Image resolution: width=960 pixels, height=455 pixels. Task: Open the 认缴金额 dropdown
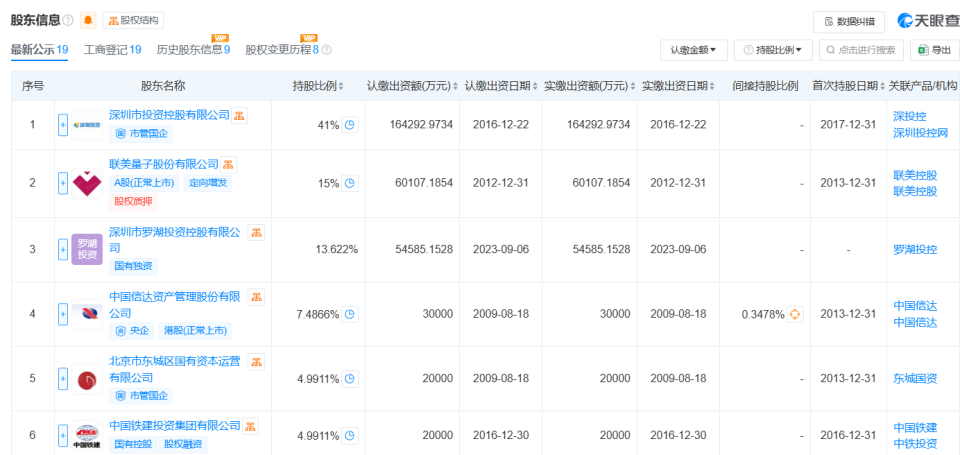(x=694, y=50)
